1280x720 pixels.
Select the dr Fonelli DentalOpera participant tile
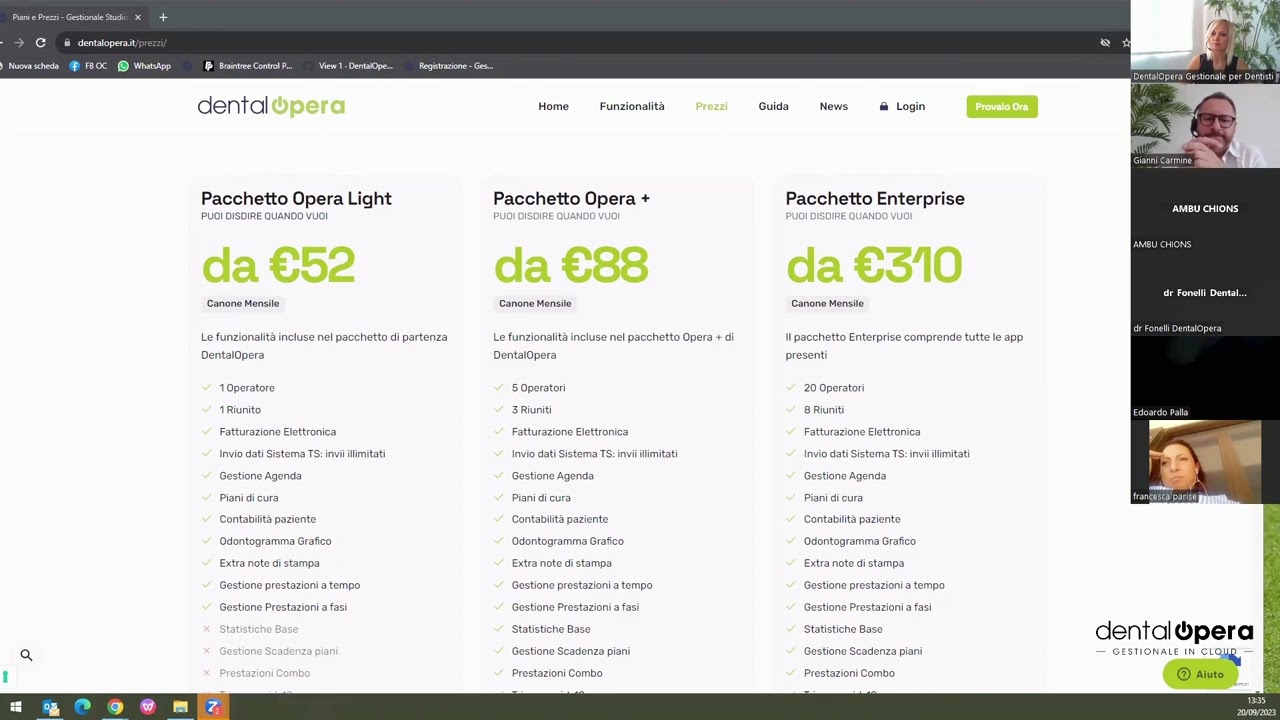(x=1205, y=294)
